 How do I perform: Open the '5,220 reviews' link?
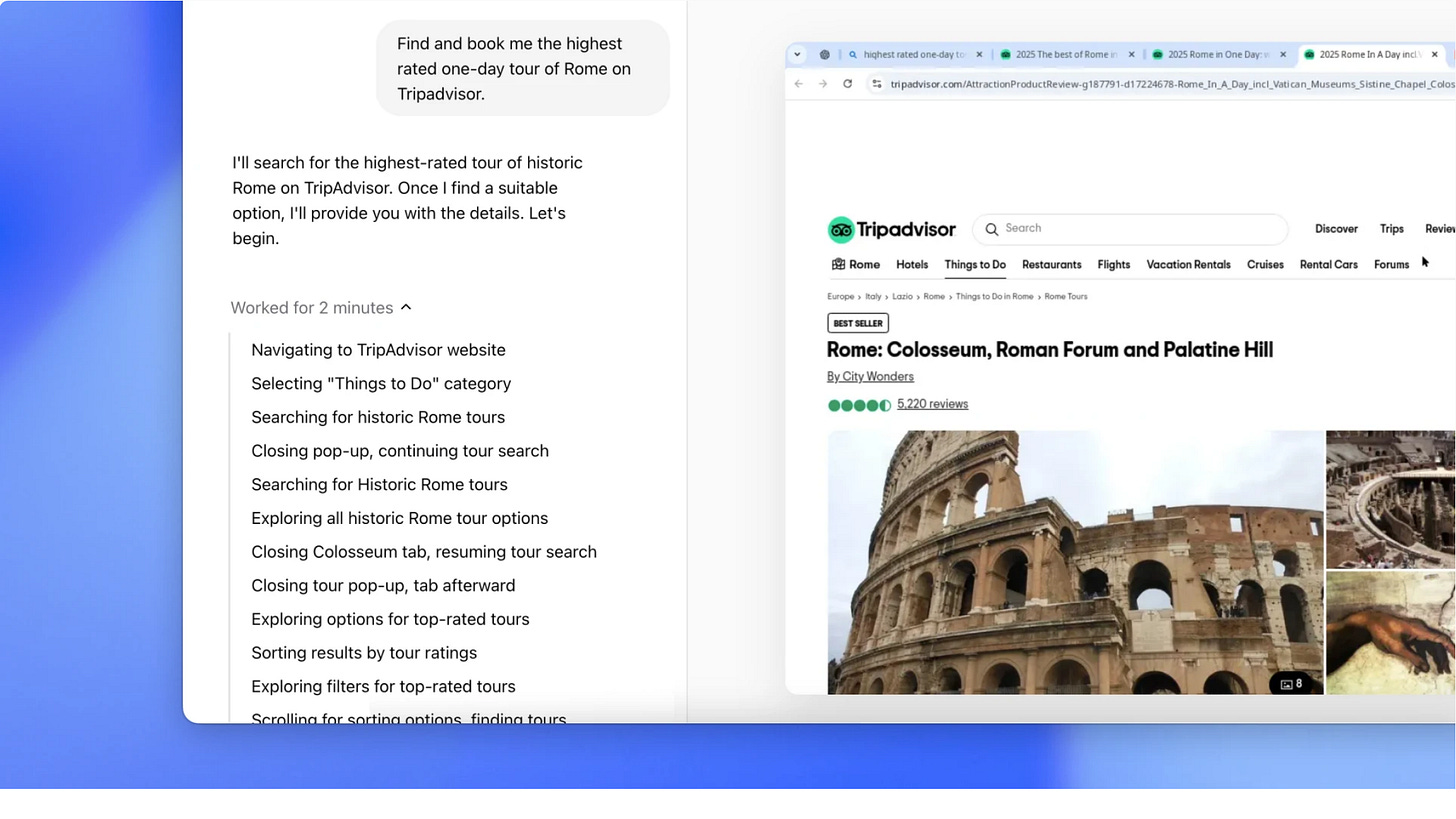tap(932, 404)
